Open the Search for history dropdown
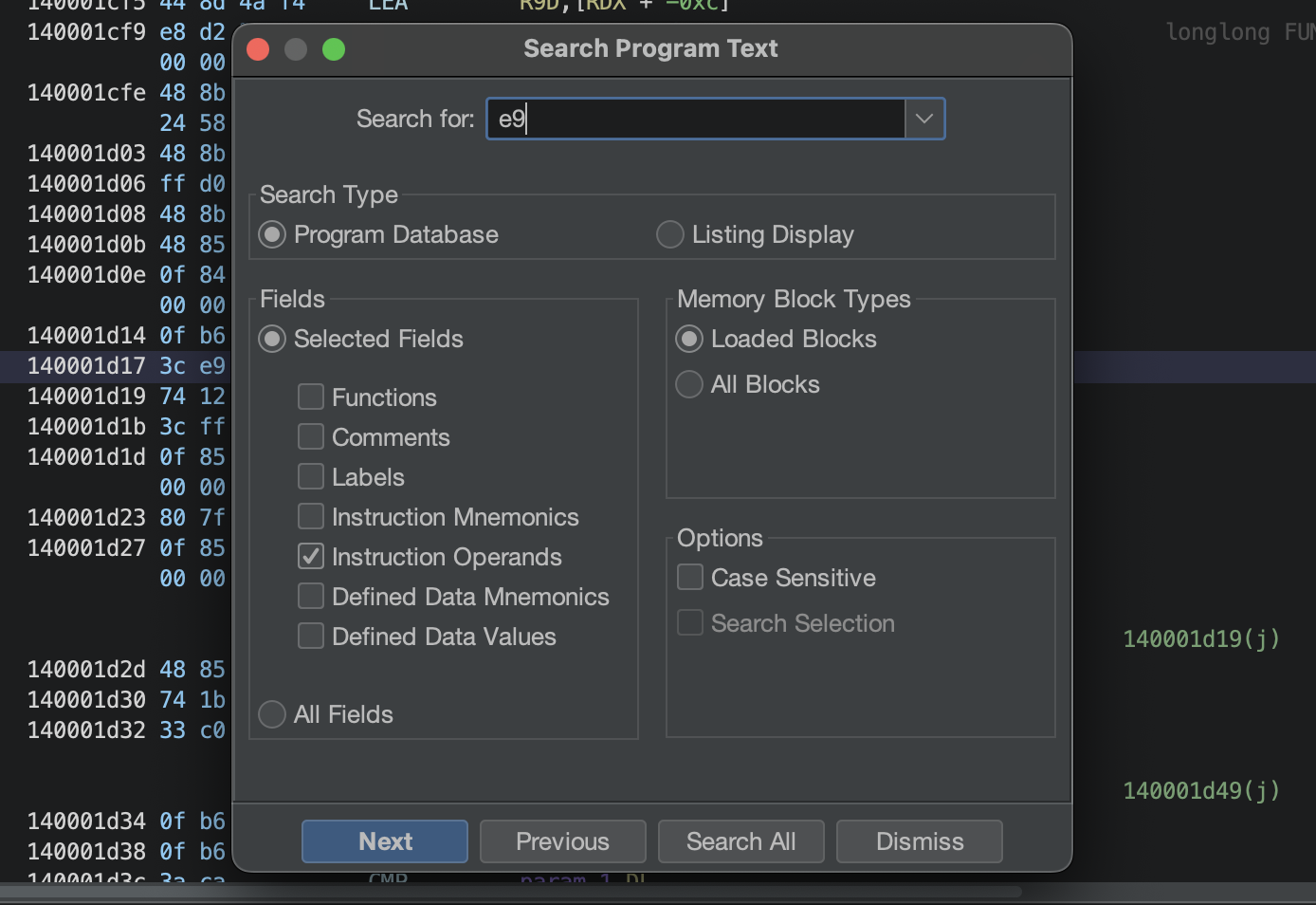 click(924, 119)
